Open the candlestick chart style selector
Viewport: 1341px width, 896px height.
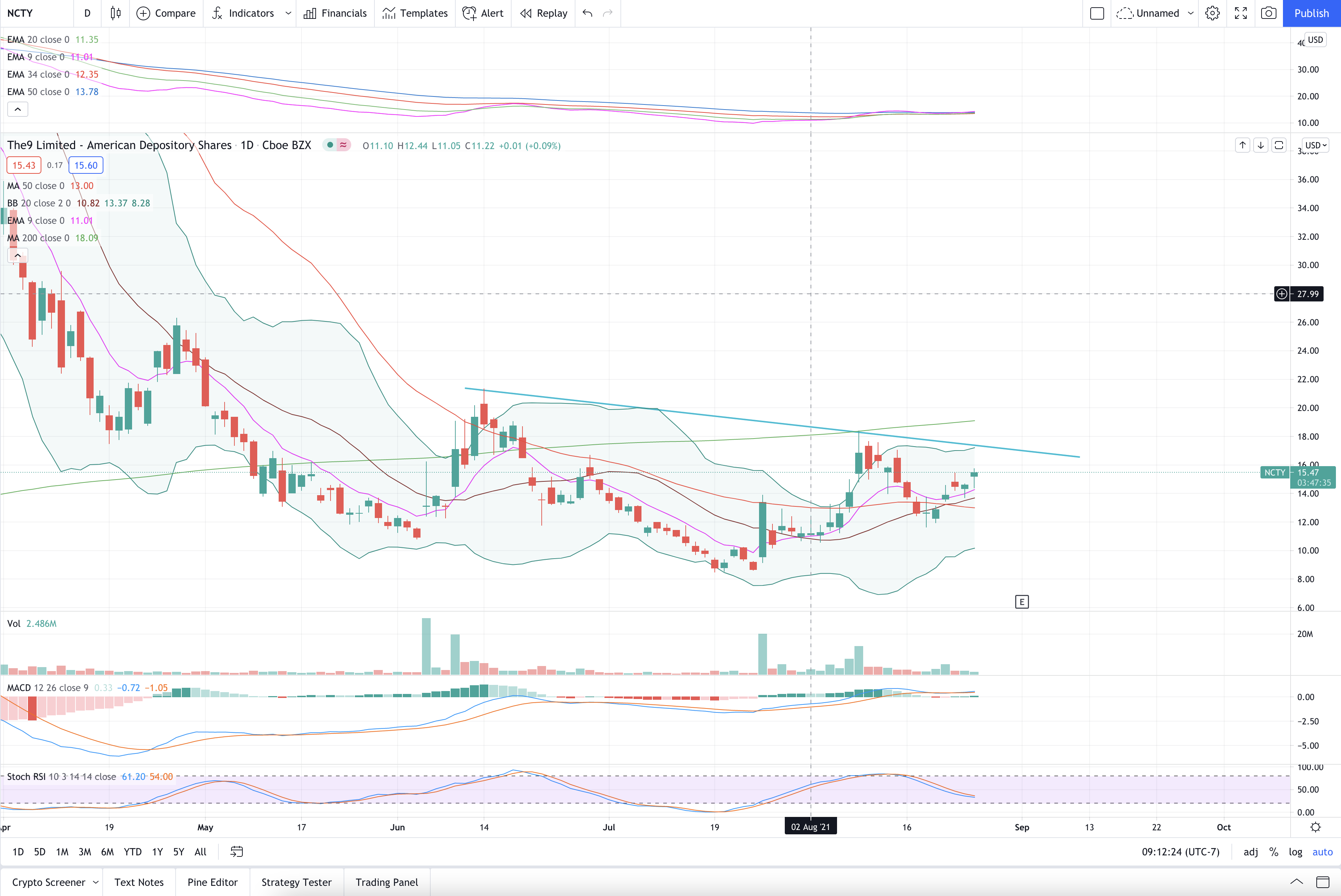pyautogui.click(x=115, y=13)
